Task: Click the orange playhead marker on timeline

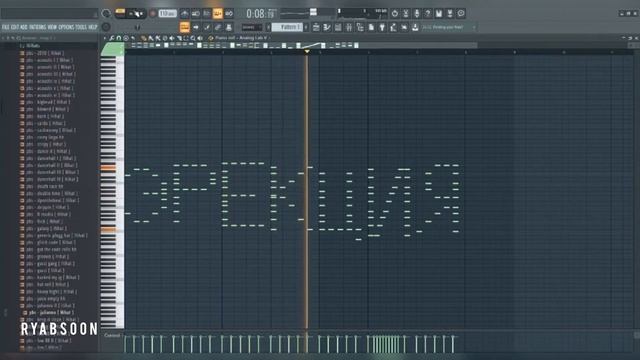Action: point(307,52)
